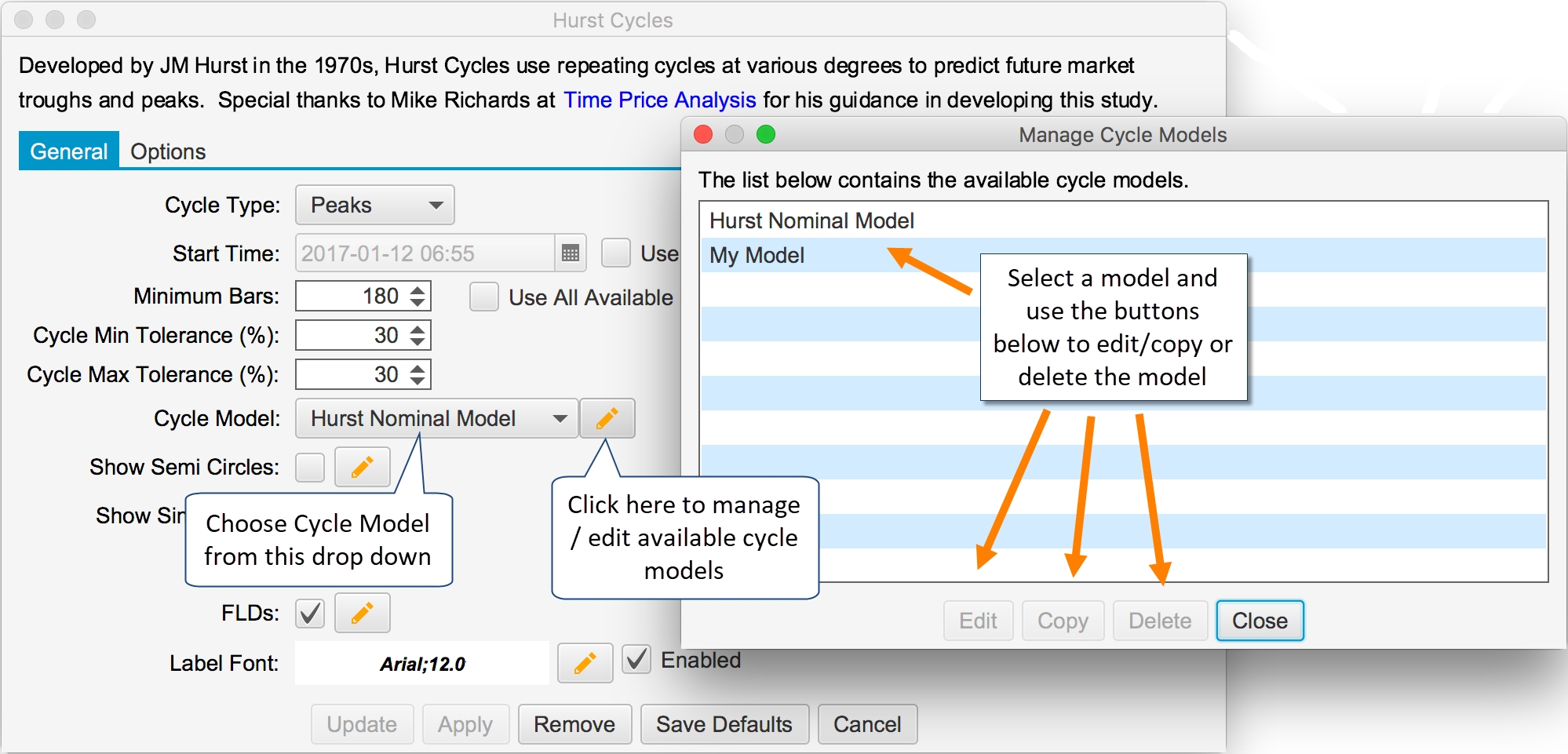
Task: Click green zoom button of Manage Cycle Models
Action: click(766, 134)
